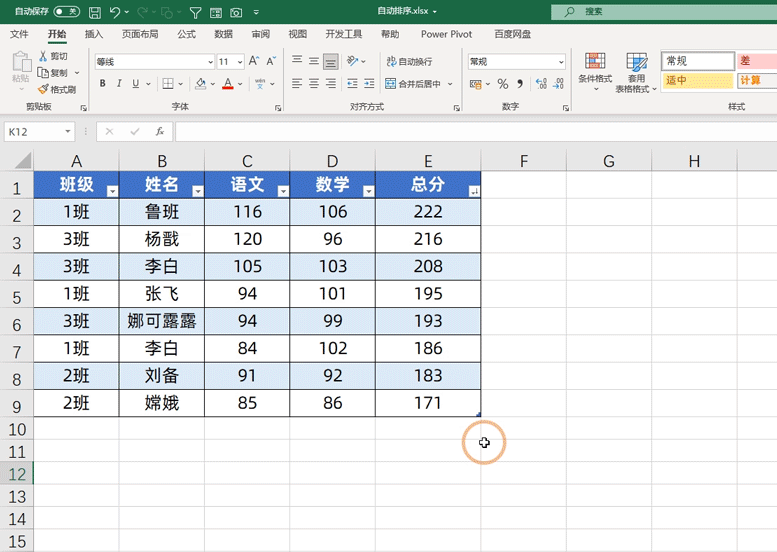Click the camera screenshot icon
Image resolution: width=777 pixels, height=552 pixels.
pos(236,12)
